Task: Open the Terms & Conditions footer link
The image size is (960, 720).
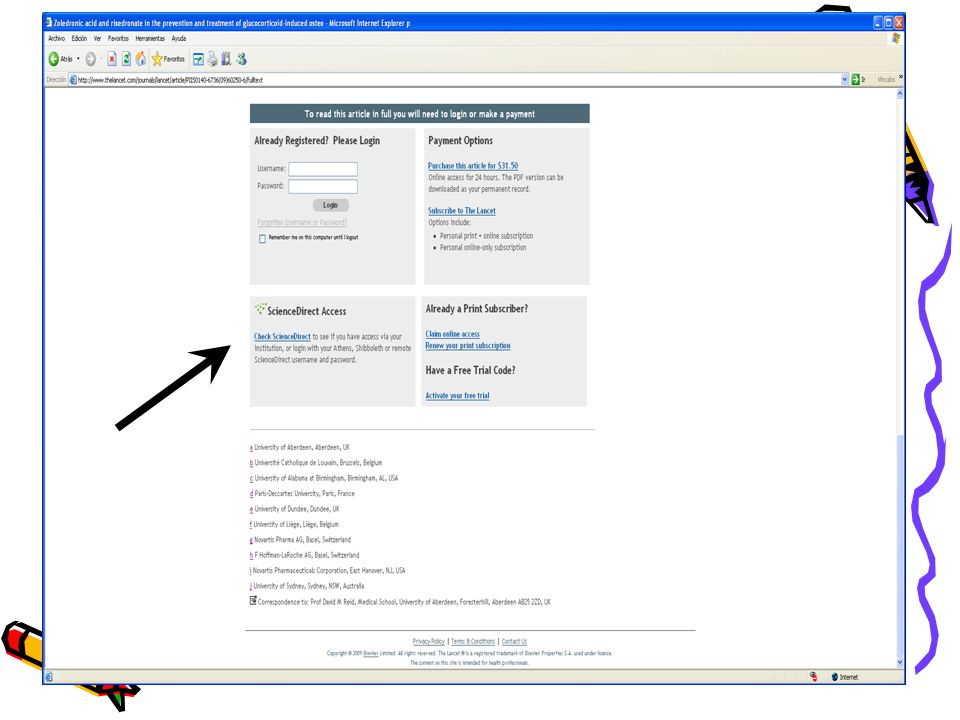Action: tap(473, 641)
